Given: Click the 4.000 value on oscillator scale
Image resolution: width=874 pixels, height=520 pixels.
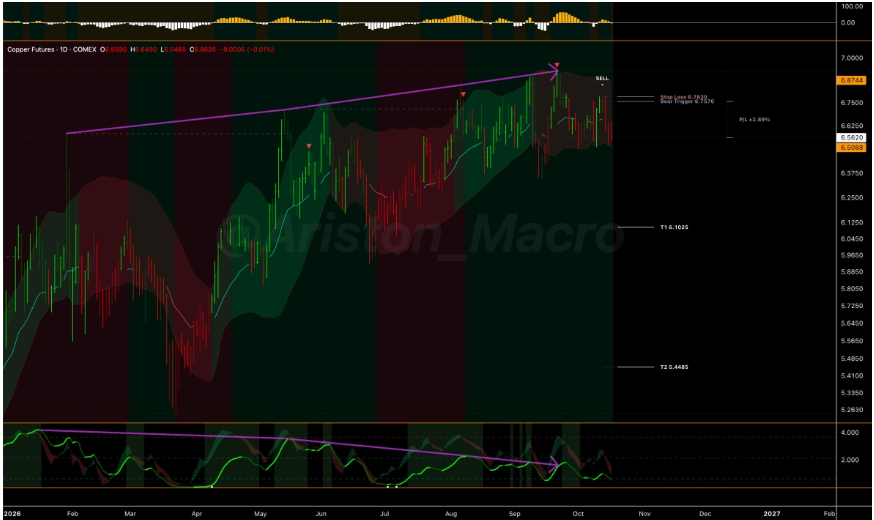Looking at the screenshot, I should [849, 432].
